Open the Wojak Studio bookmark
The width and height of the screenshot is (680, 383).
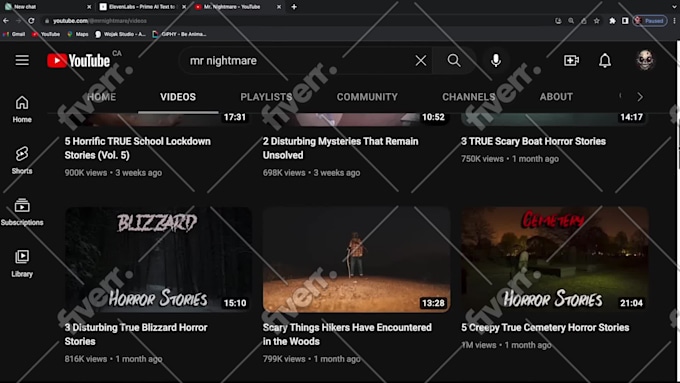(x=120, y=34)
